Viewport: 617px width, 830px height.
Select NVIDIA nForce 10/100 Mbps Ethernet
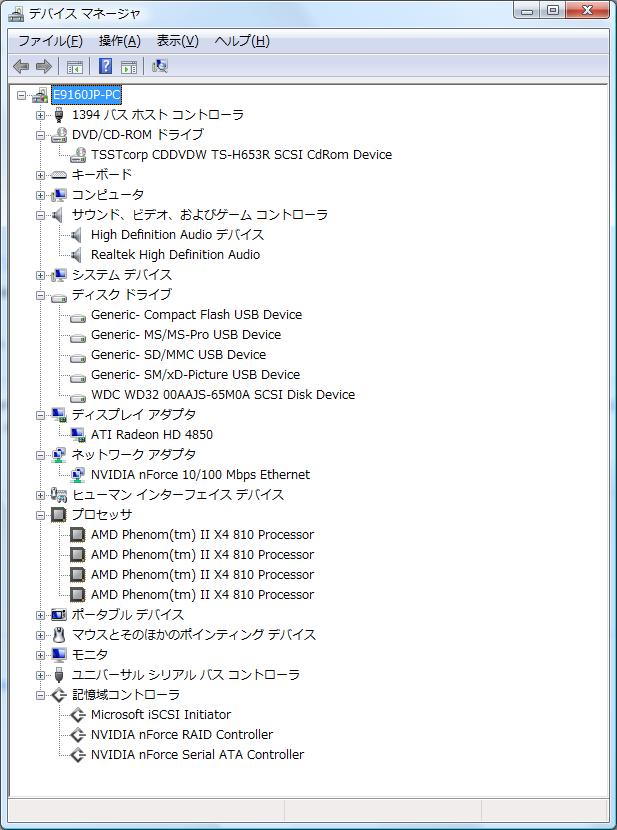201,475
